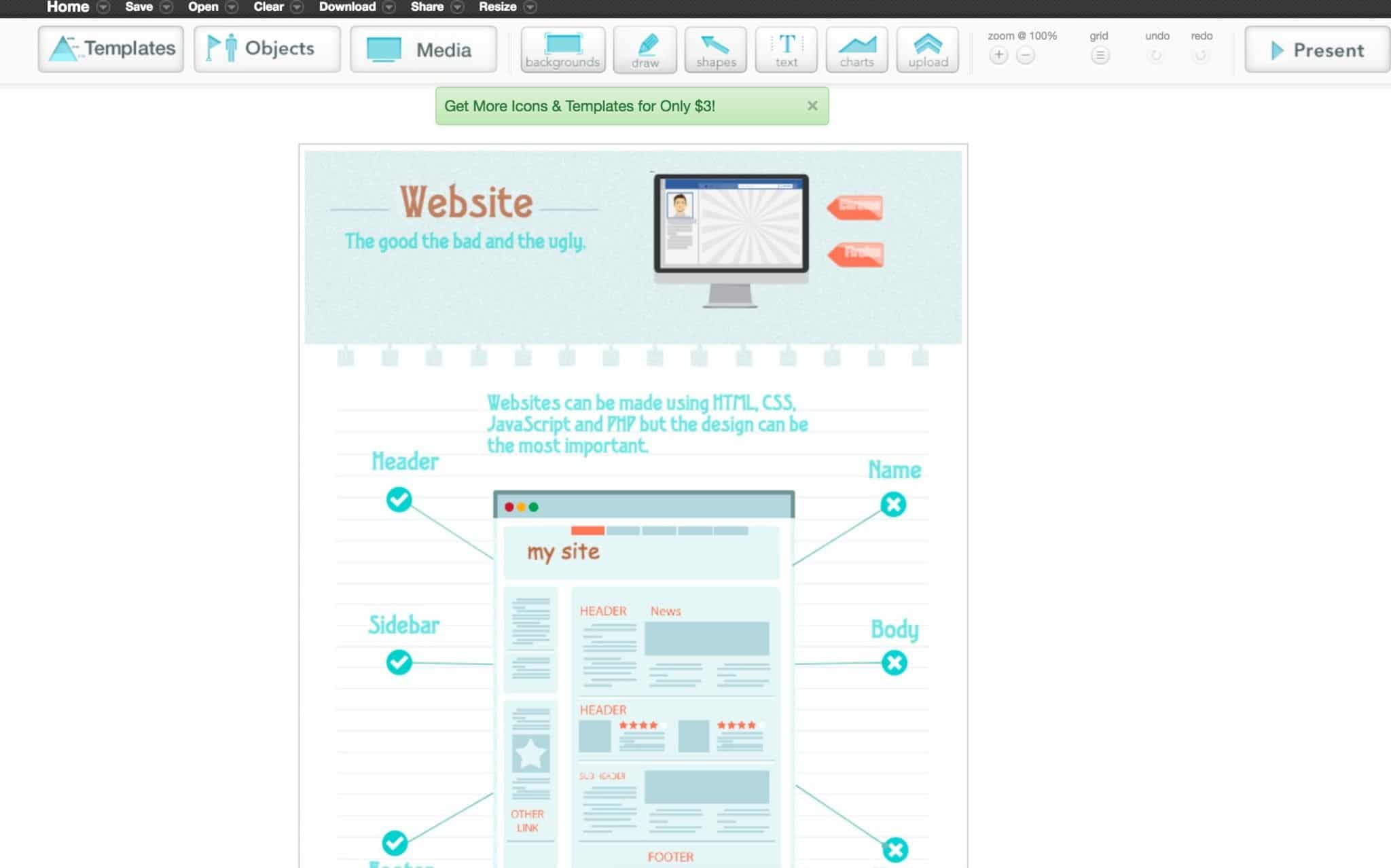The width and height of the screenshot is (1391, 868).
Task: Select the Backgrounds tool
Action: (561, 49)
